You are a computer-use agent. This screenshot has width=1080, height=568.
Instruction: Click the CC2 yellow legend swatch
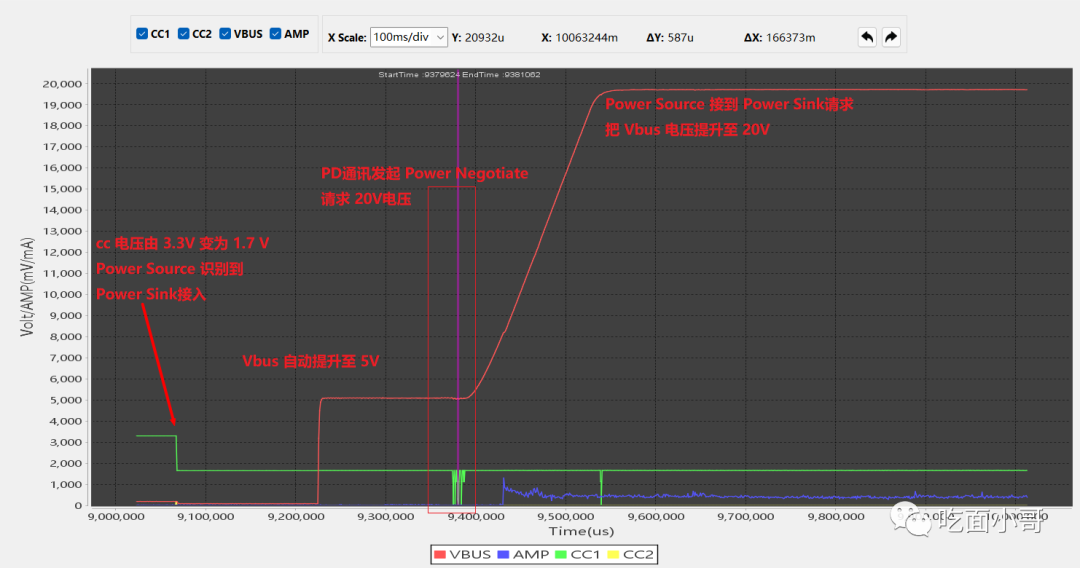[x=613, y=554]
